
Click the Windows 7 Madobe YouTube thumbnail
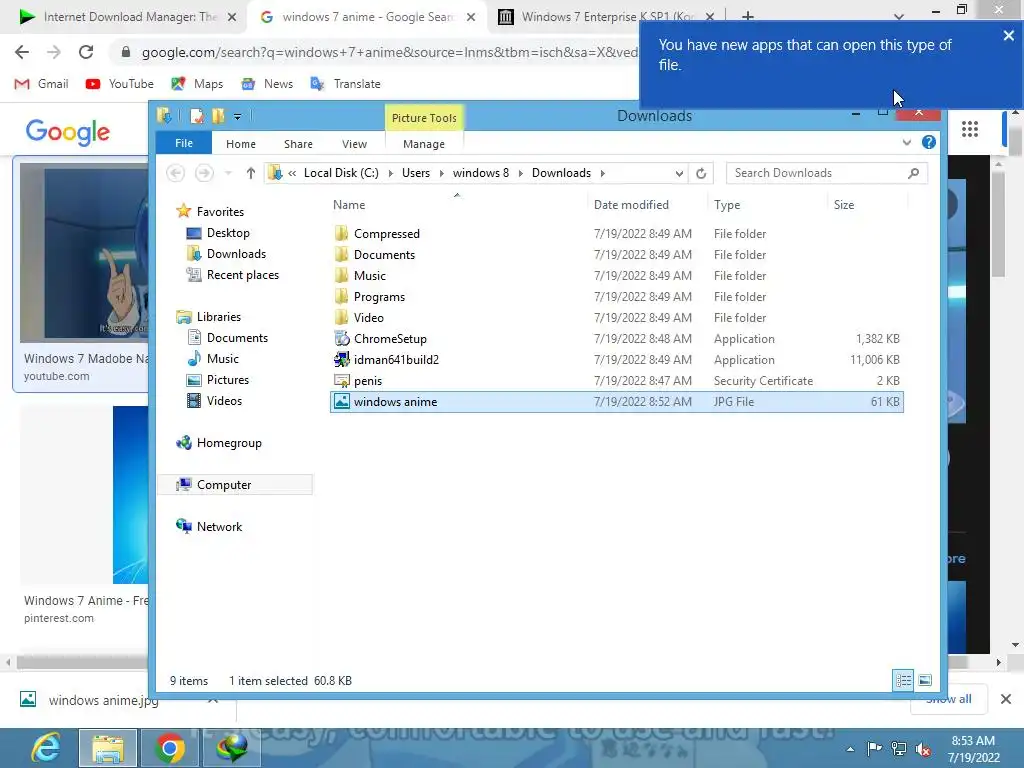84,253
